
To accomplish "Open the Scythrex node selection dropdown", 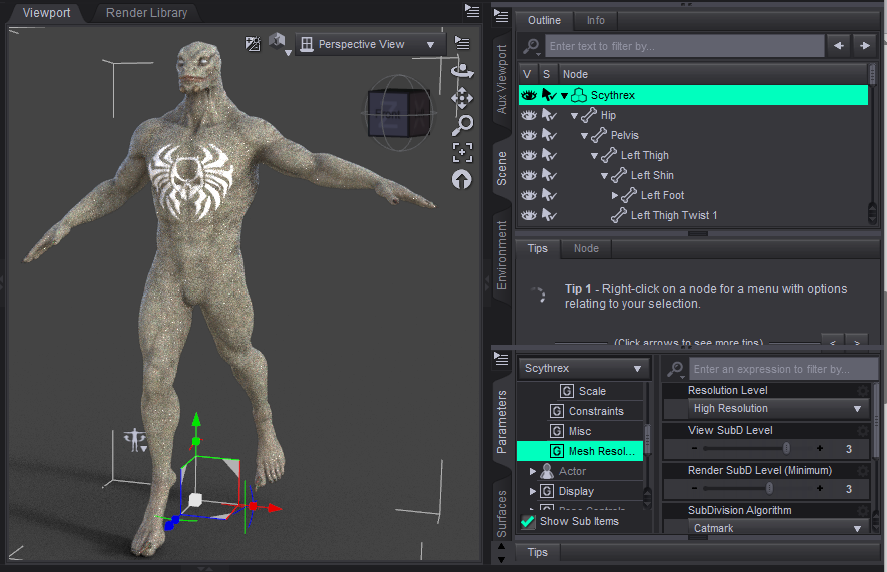I will pos(583,368).
